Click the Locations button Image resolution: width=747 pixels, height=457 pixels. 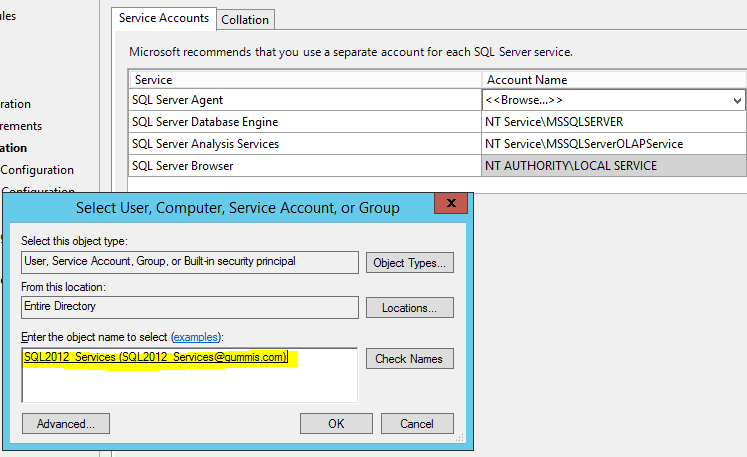[x=410, y=308]
